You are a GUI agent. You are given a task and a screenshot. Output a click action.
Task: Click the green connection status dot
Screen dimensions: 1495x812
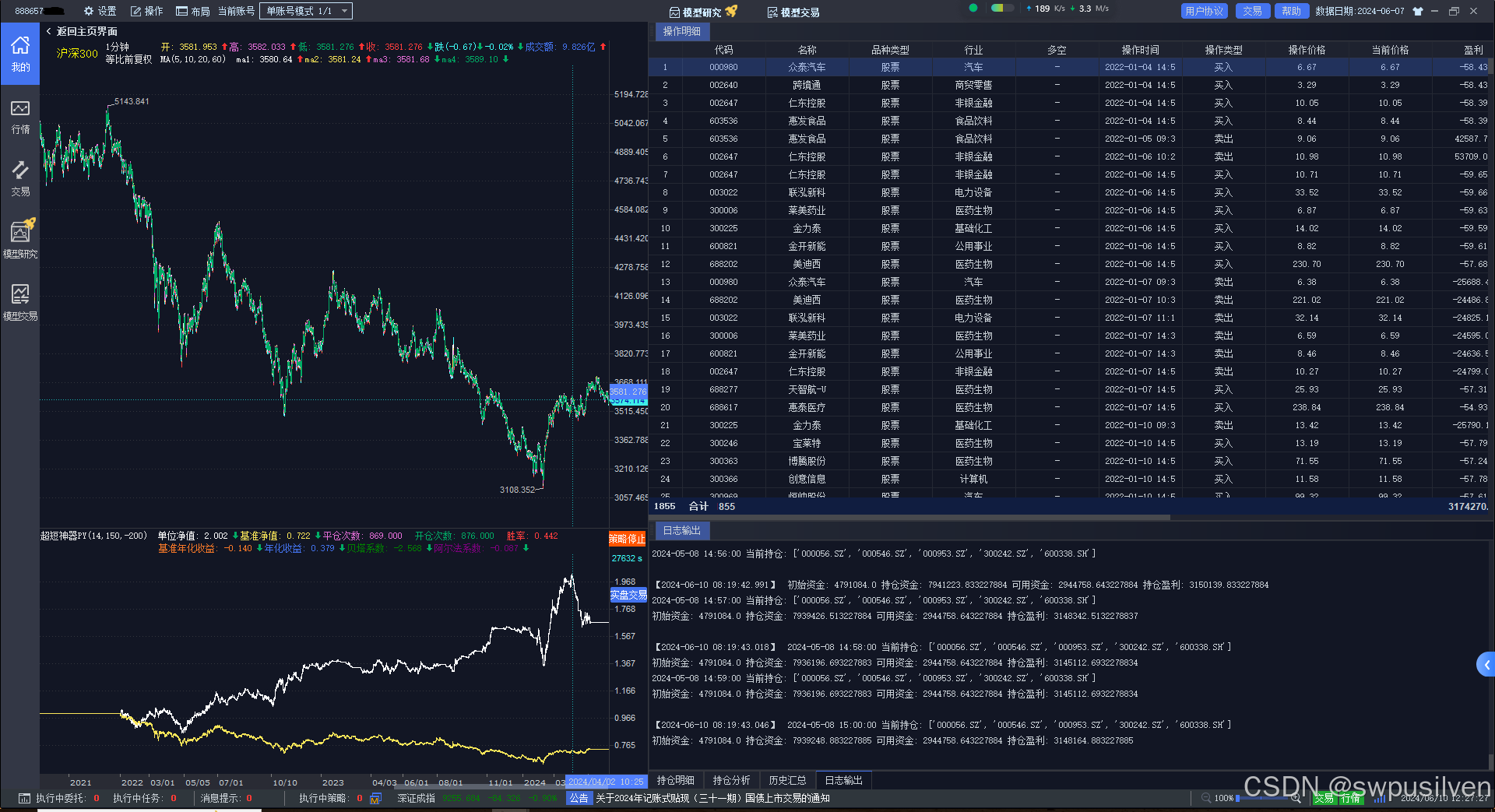[973, 8]
